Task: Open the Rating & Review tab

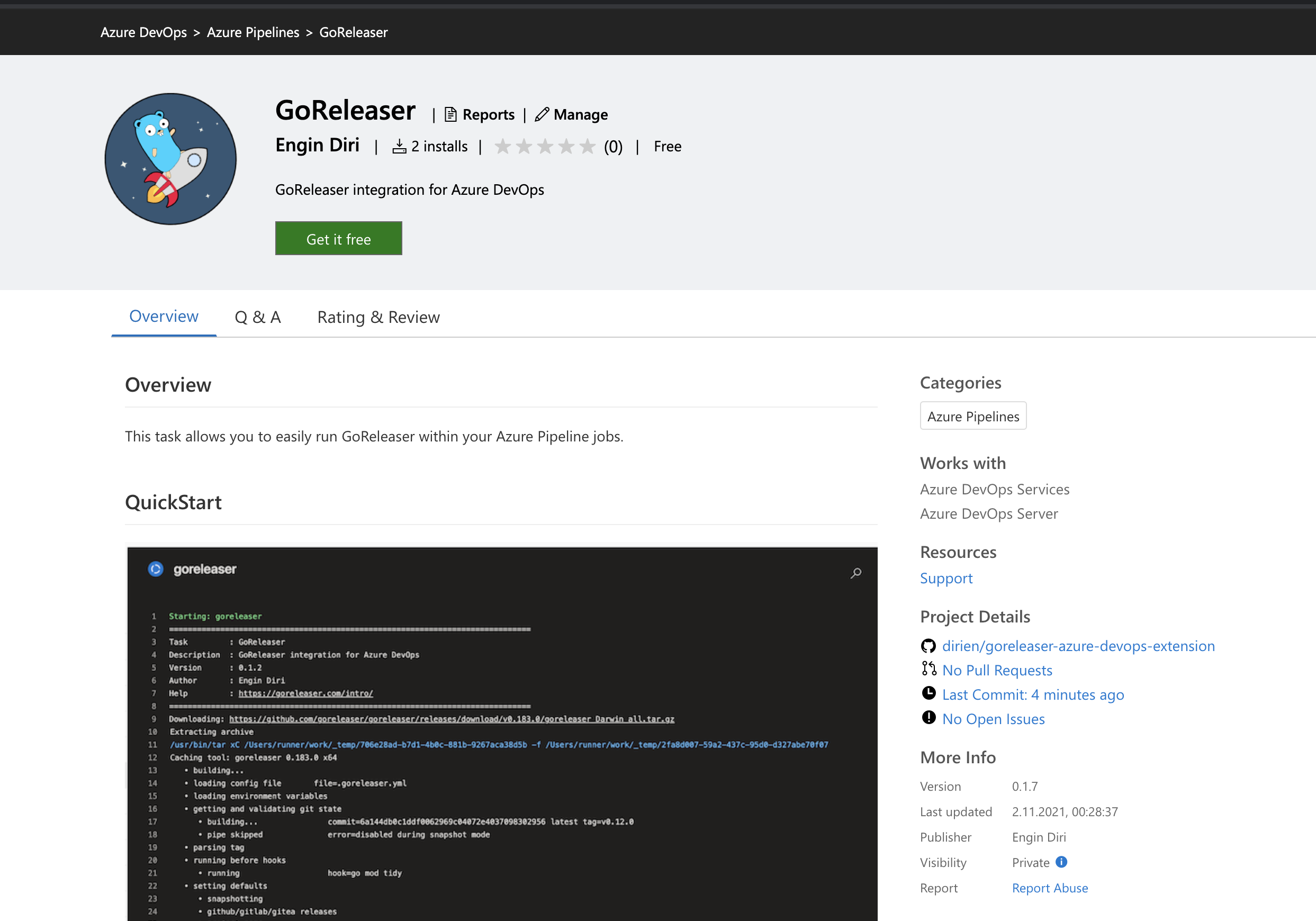Action: [378, 317]
